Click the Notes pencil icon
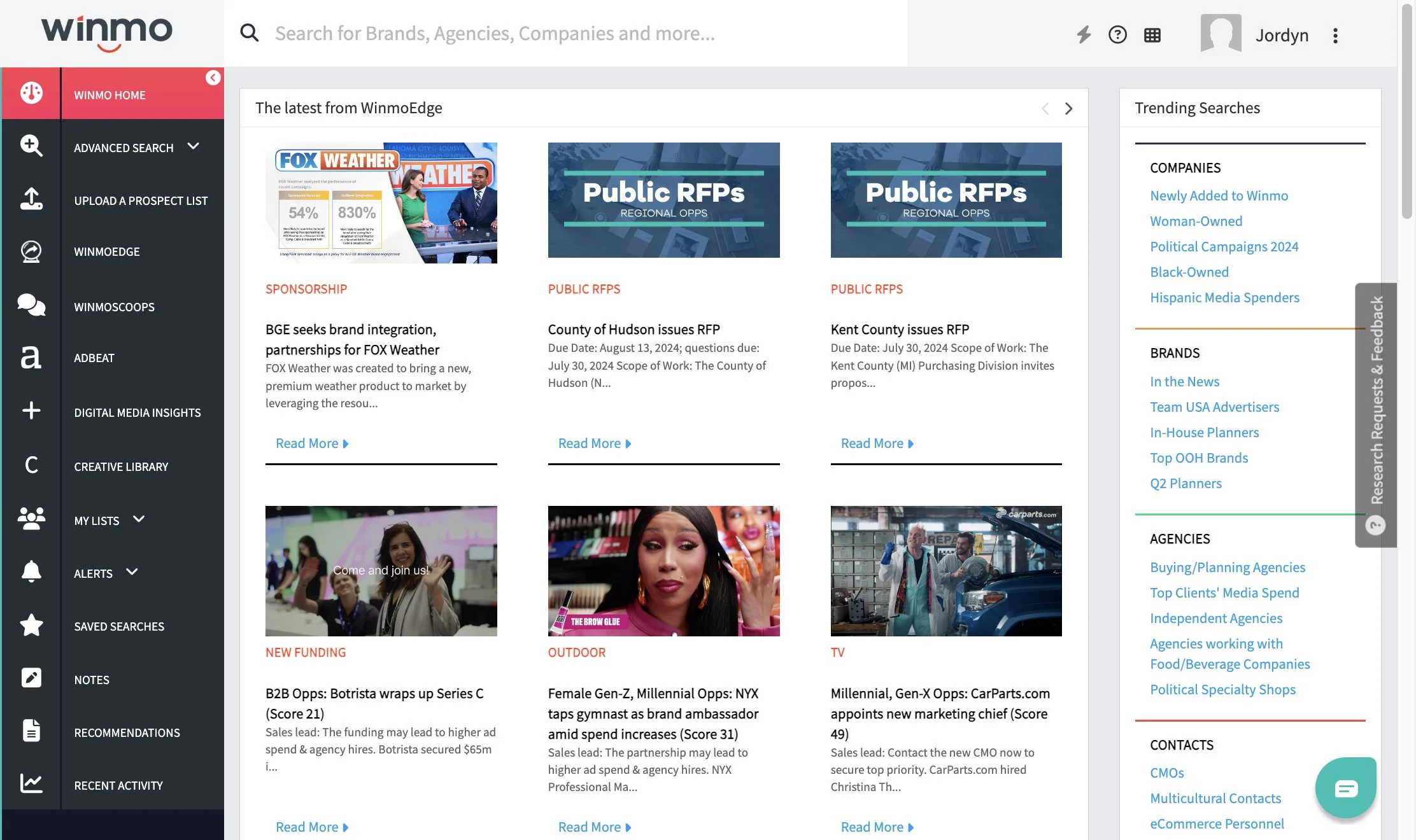The width and height of the screenshot is (1416, 840). click(31, 678)
